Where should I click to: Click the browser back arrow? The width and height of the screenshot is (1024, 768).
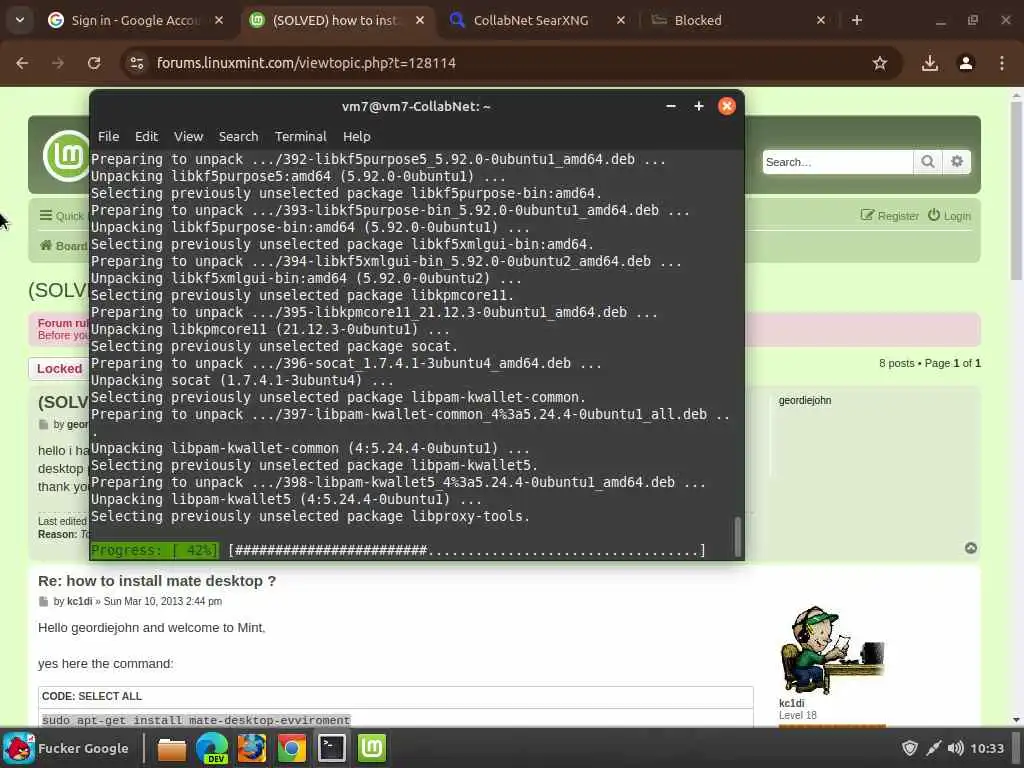click(22, 63)
